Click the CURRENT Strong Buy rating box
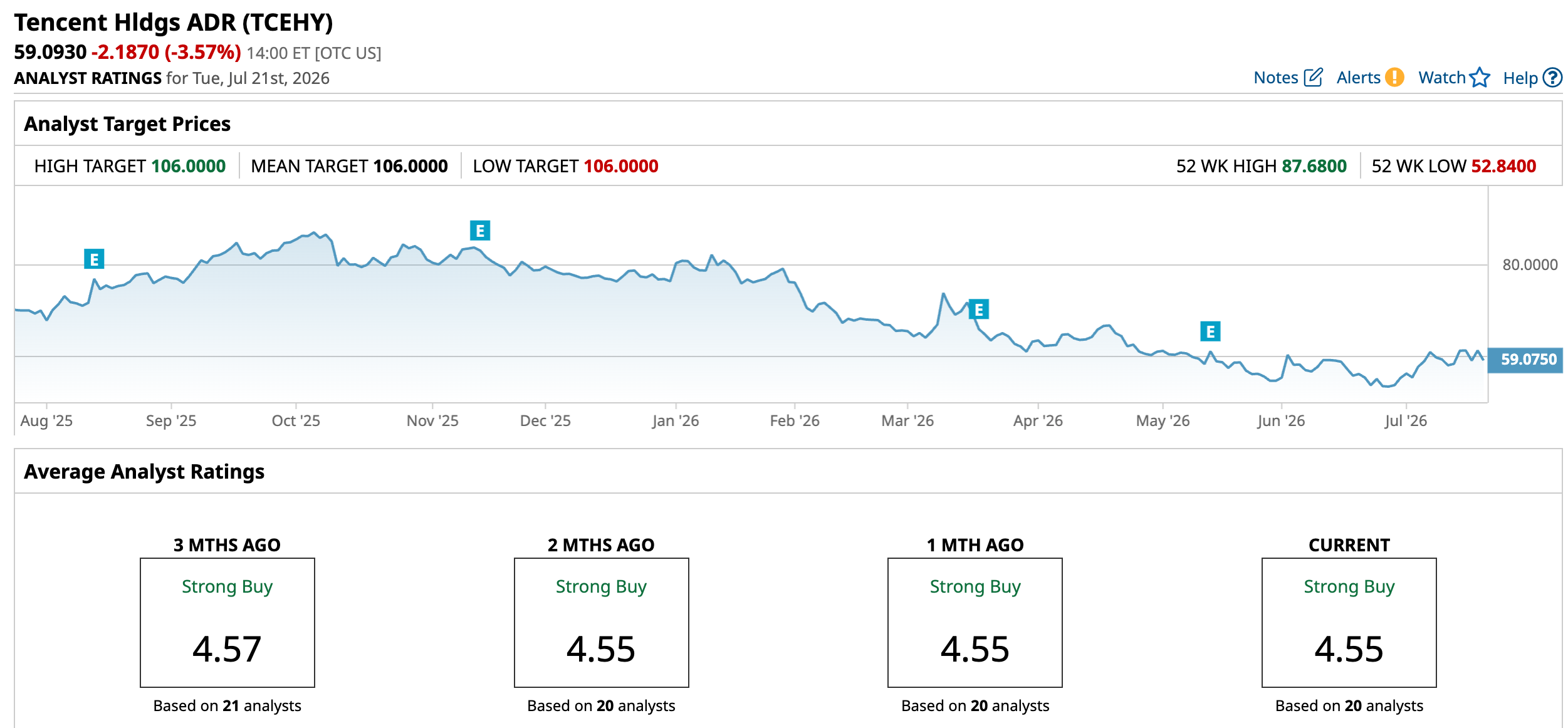Image resolution: width=1568 pixels, height=728 pixels. (1349, 623)
